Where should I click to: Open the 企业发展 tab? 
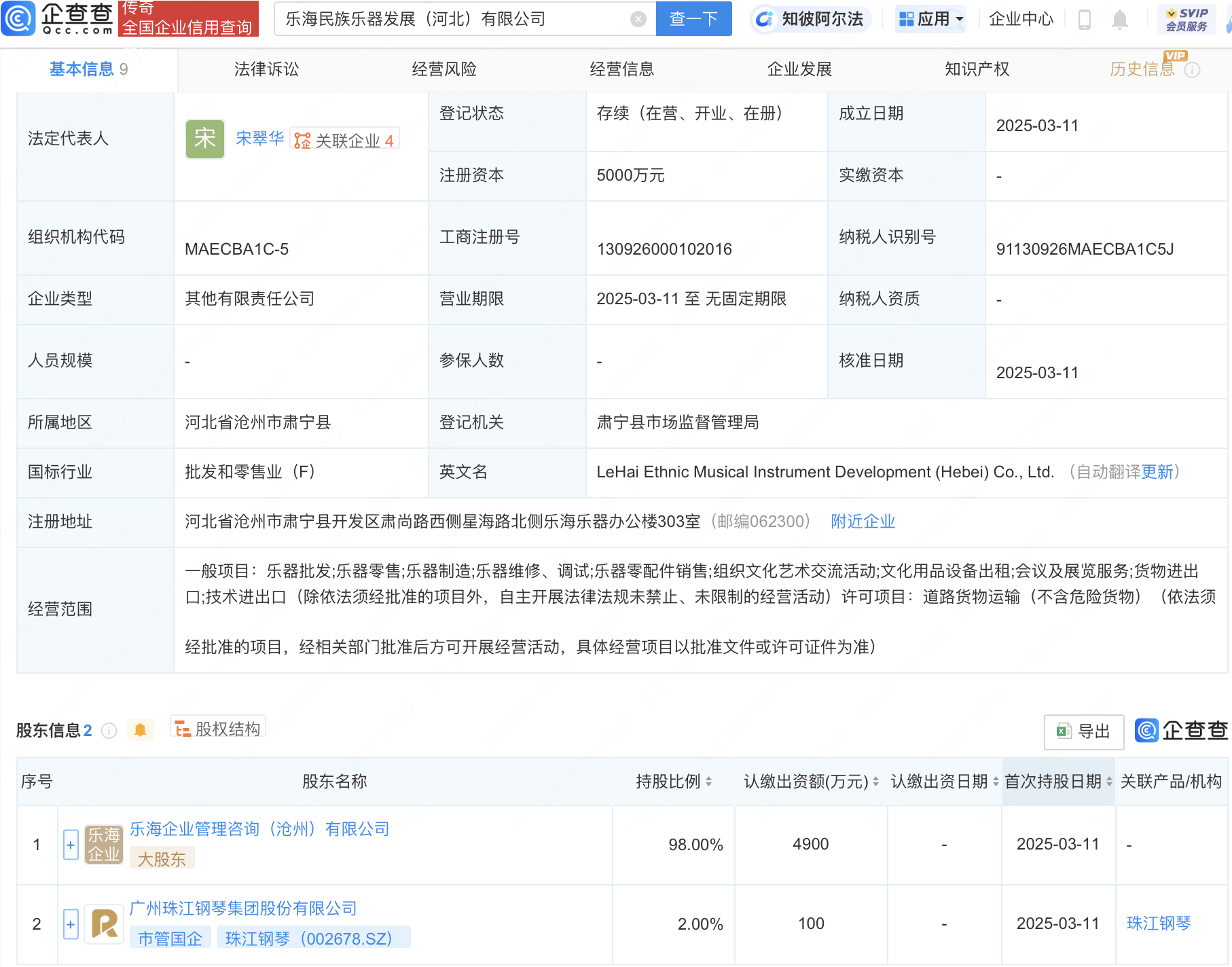pos(799,69)
